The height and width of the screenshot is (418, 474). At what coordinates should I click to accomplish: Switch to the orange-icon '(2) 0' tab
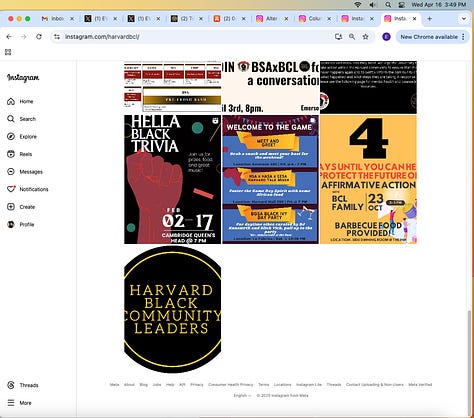[230, 19]
